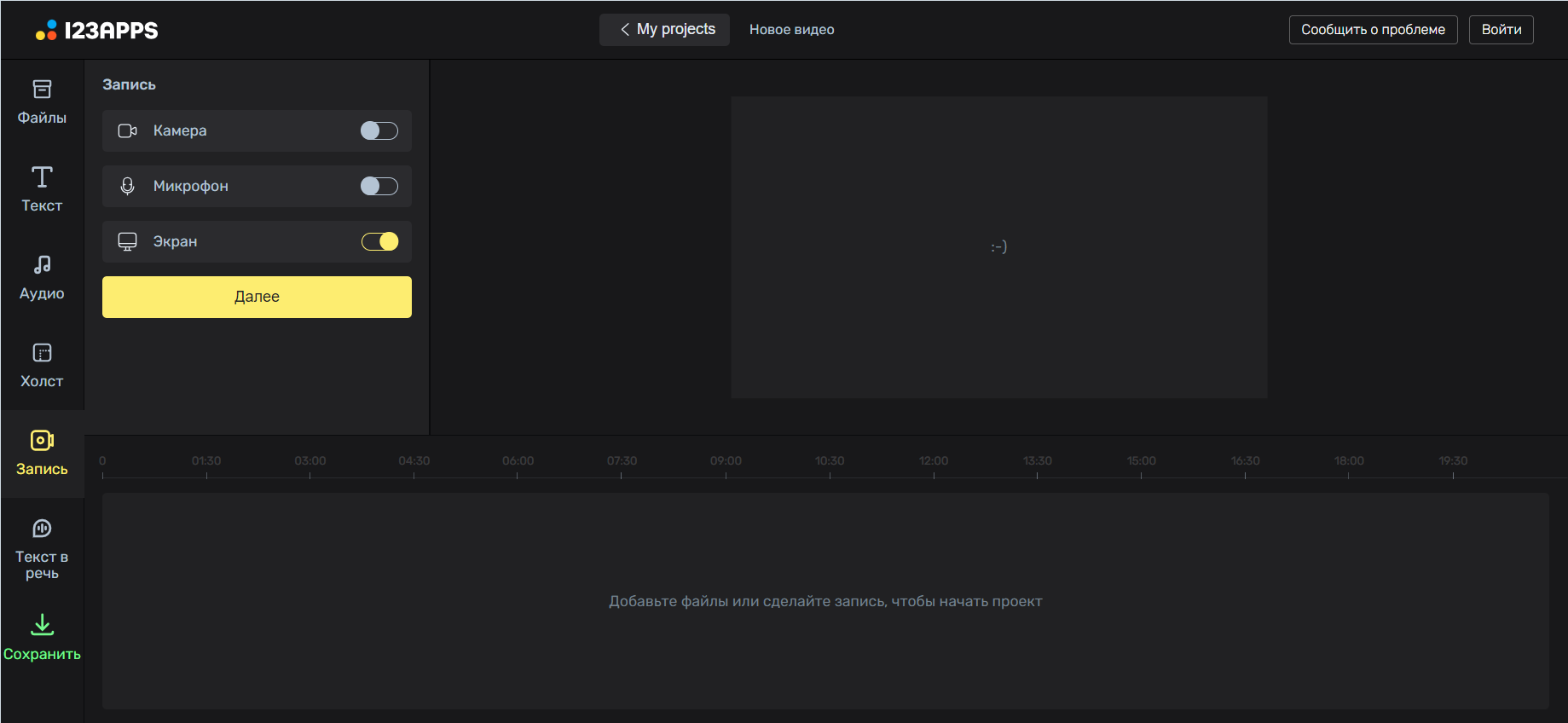This screenshot has width=1568, height=723.
Task: Enable the Камера toggle
Action: (x=379, y=130)
